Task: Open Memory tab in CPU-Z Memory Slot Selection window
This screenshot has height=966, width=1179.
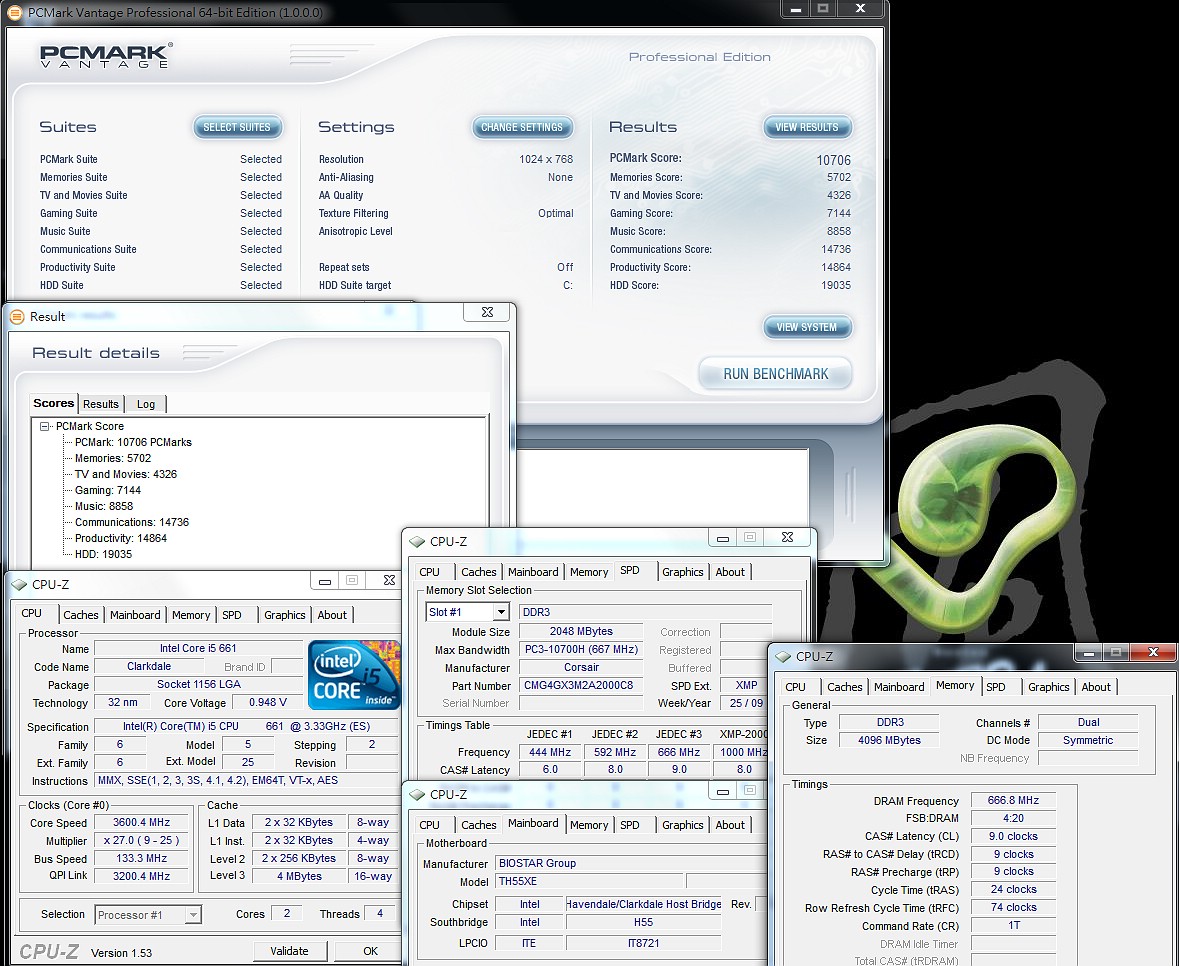Action: [589, 572]
